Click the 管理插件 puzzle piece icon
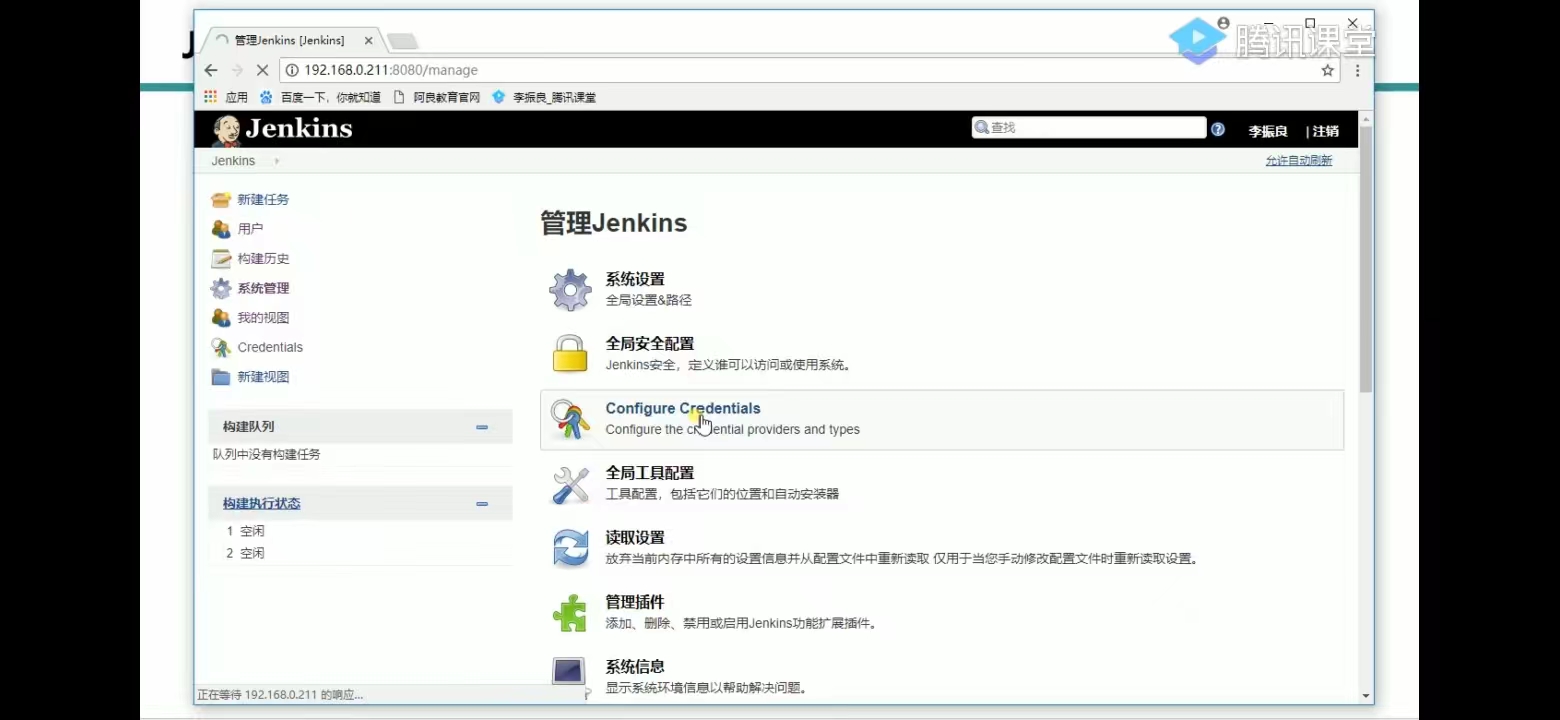 570,613
